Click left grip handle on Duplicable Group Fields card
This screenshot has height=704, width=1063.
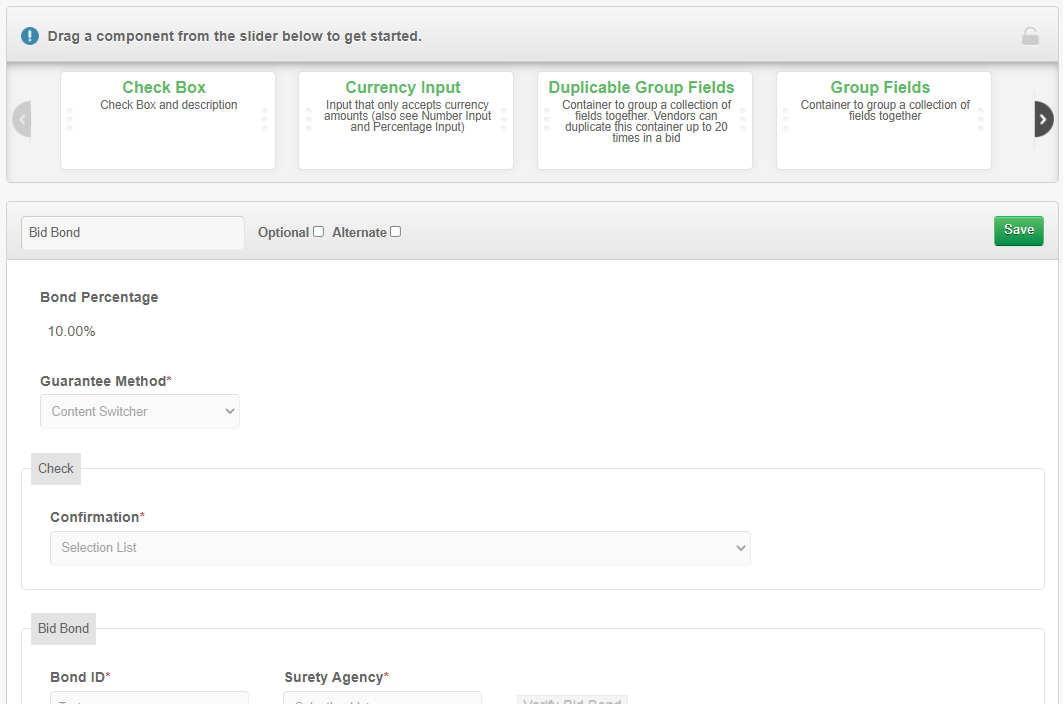[547, 119]
